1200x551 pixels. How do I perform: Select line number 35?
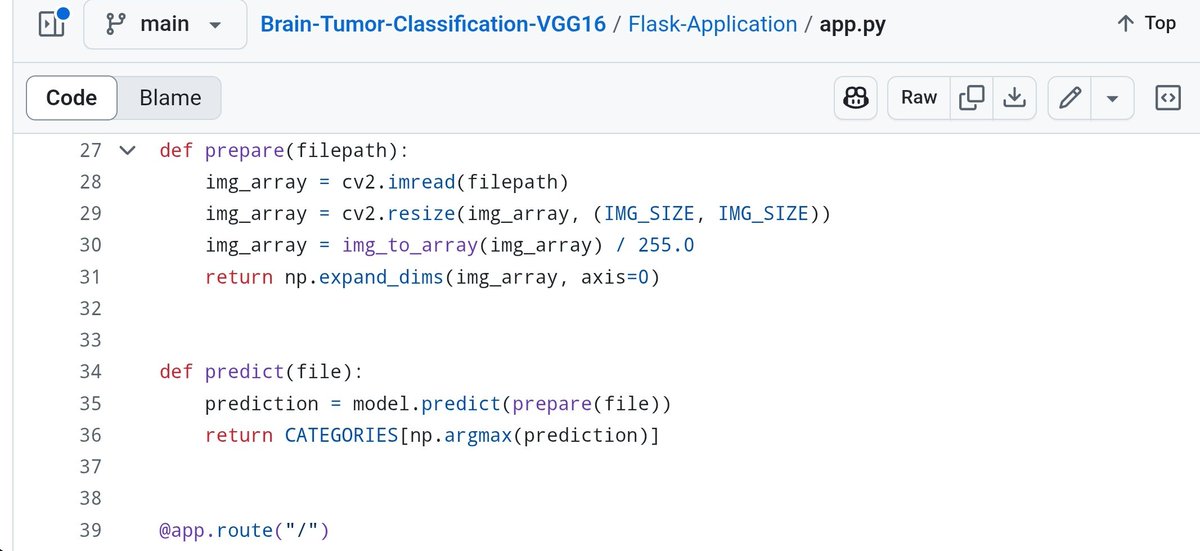(x=90, y=404)
